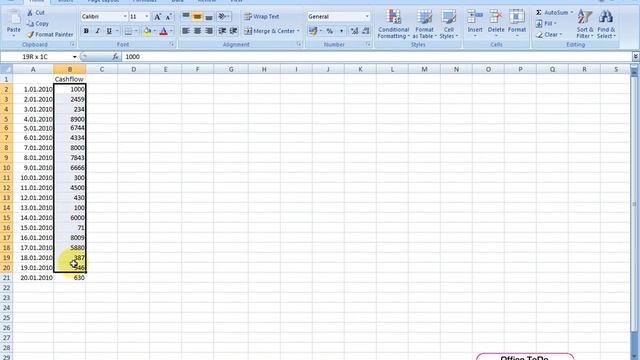This screenshot has width=640, height=360.
Task: Select row 21 header
Action: pos(6,278)
